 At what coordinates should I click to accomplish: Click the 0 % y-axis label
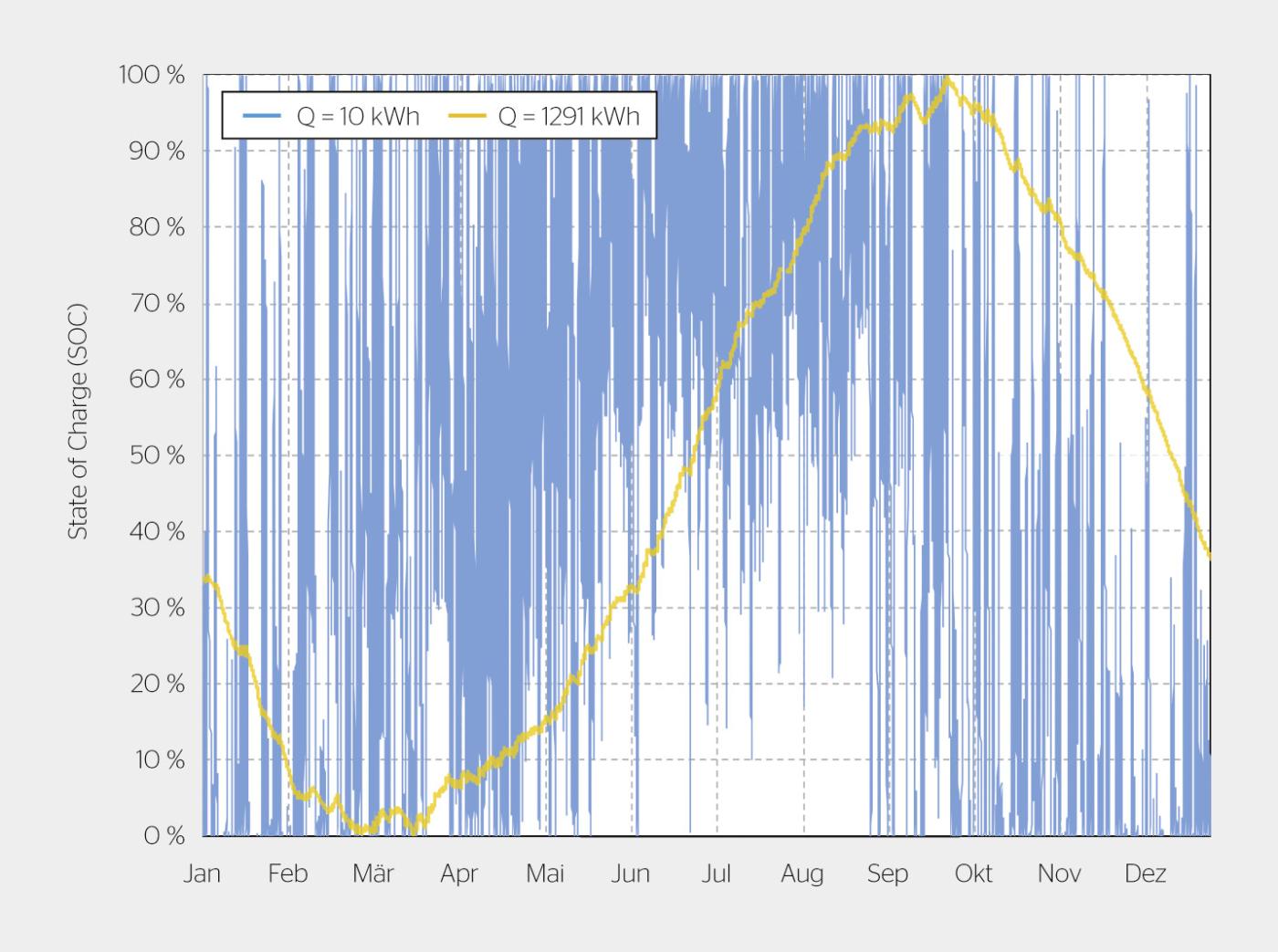pyautogui.click(x=164, y=835)
